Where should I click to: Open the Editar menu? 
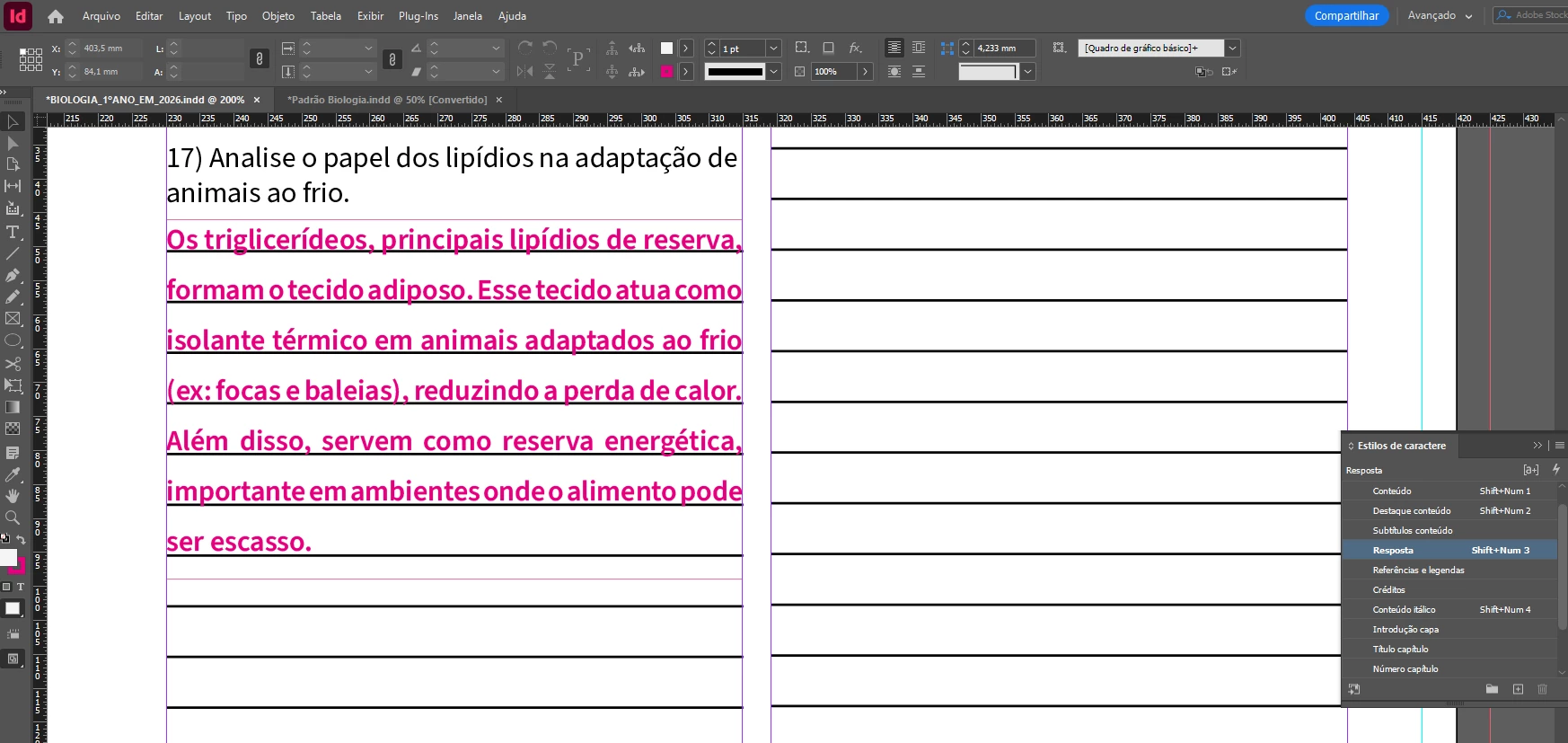coord(149,16)
